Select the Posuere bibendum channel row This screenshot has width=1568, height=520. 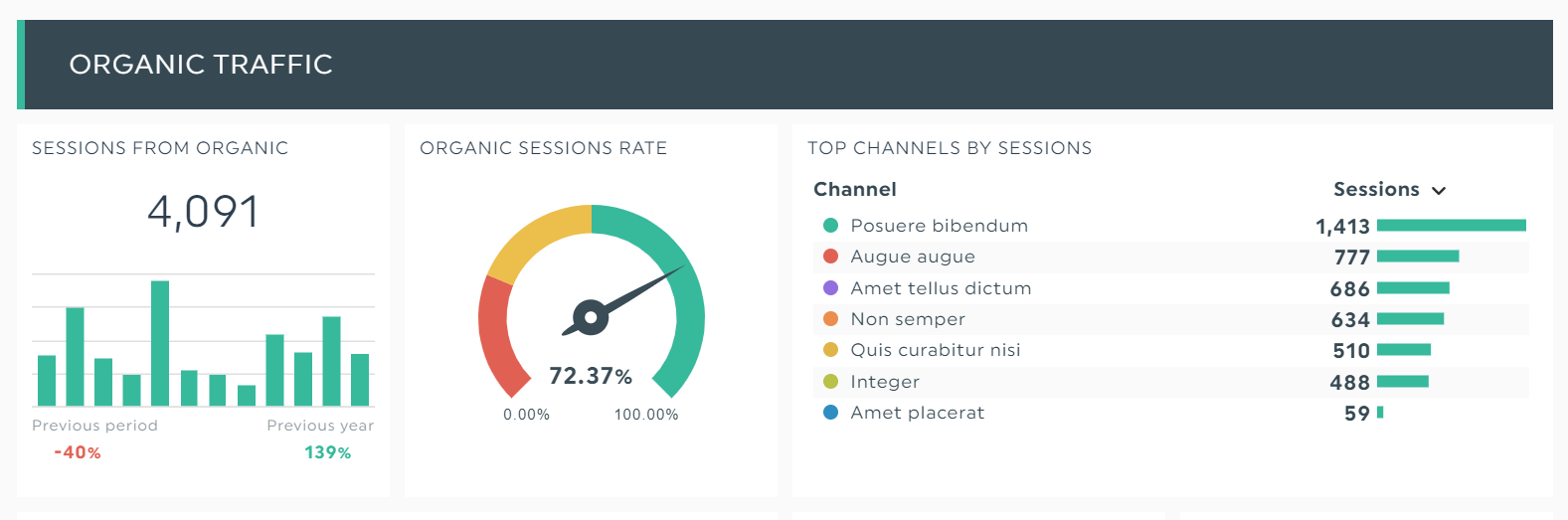(x=1170, y=226)
